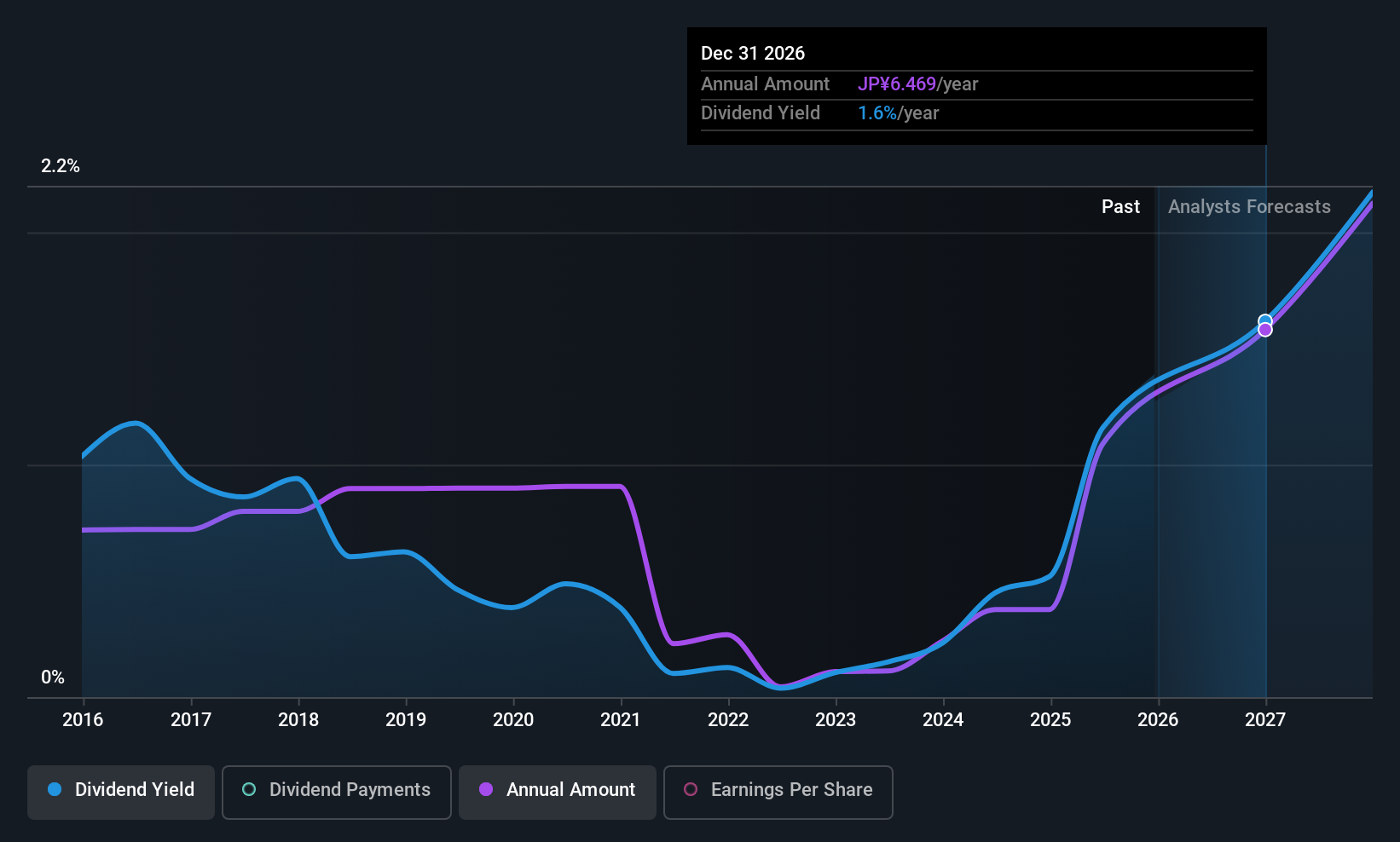Click the JP¥6.469 annual amount value
Screen dimensions: 1400x842
coord(897,84)
